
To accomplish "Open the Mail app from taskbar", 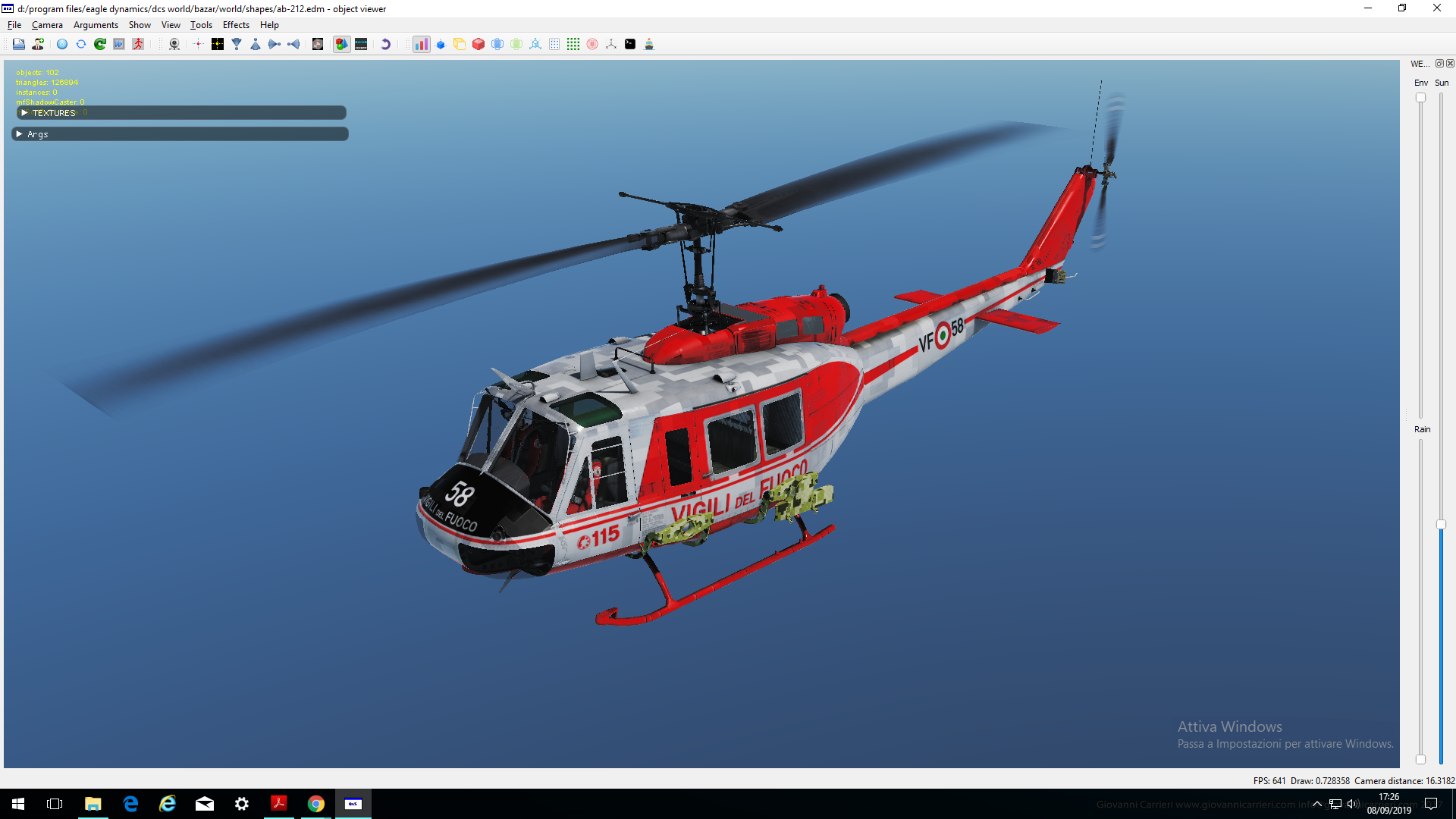I will pos(205,804).
